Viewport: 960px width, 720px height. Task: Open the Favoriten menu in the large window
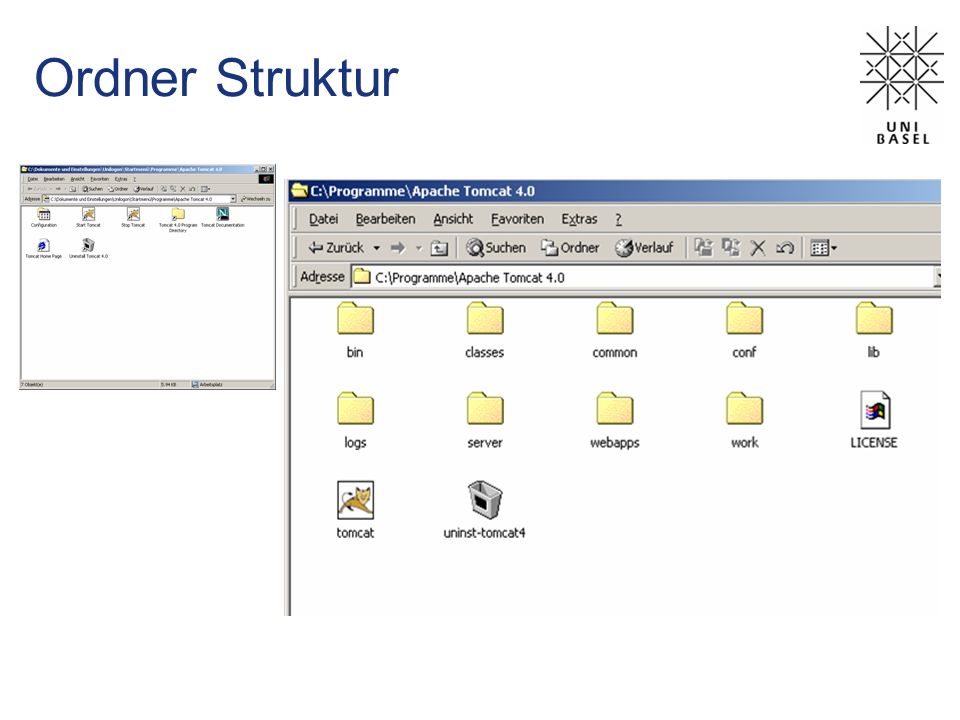coord(517,219)
